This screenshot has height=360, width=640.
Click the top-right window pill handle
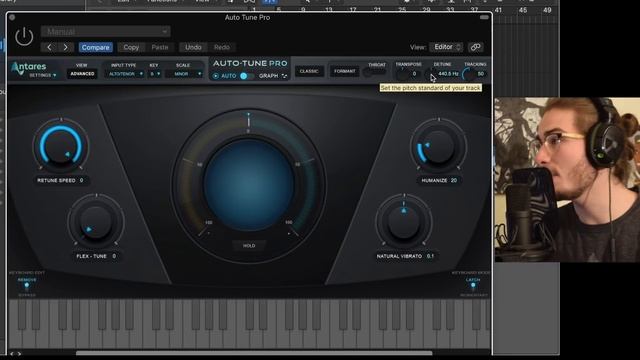pos(484,18)
